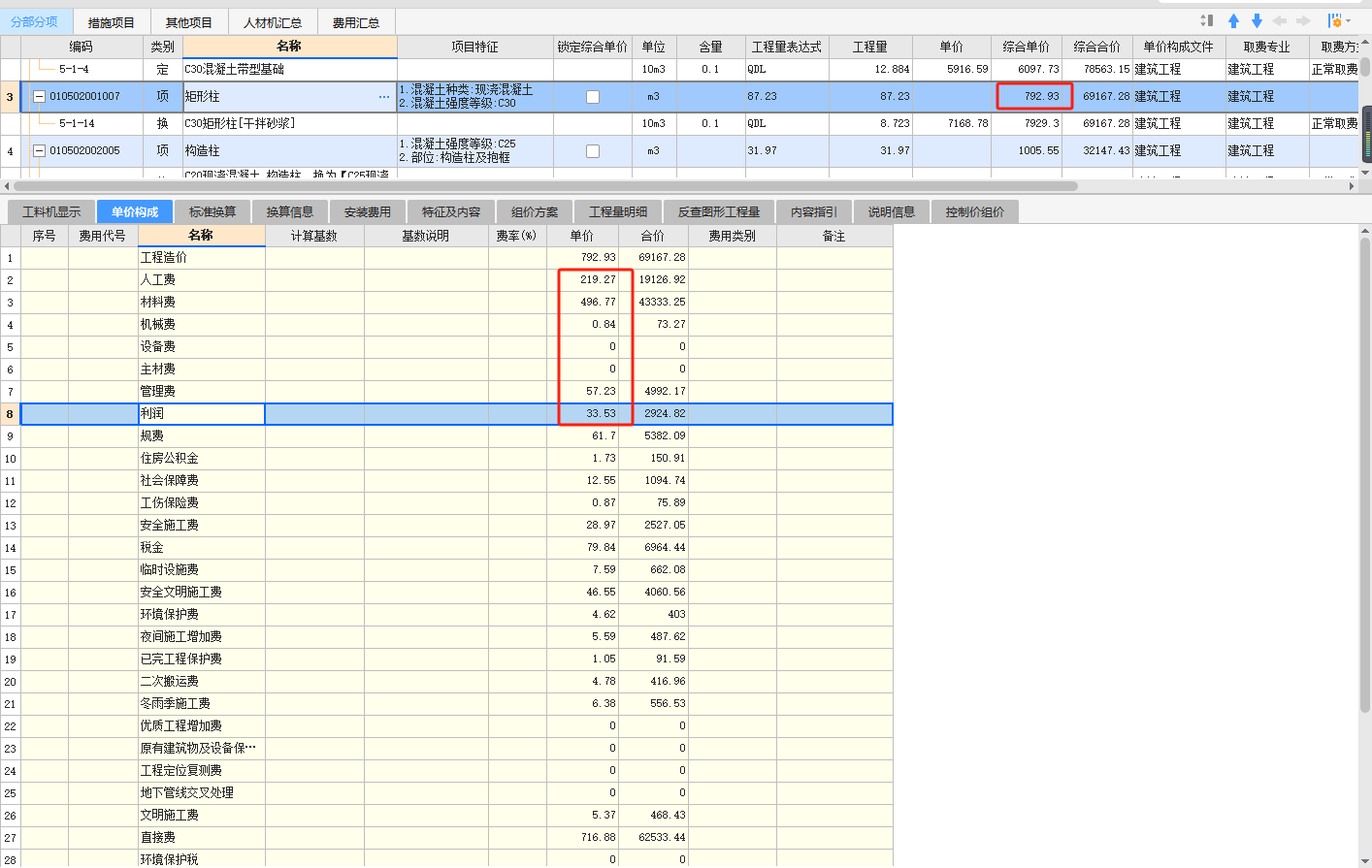1372x868 pixels.
Task: Open the 安装费用 tab
Action: (x=368, y=211)
